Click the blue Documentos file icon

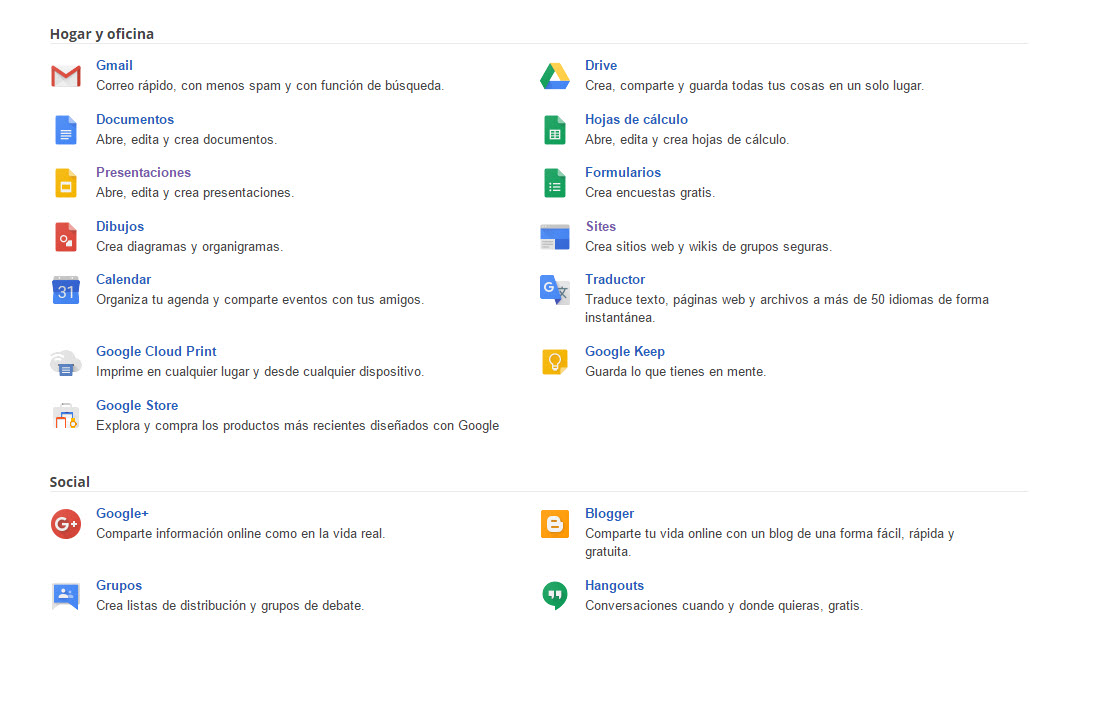tap(65, 130)
